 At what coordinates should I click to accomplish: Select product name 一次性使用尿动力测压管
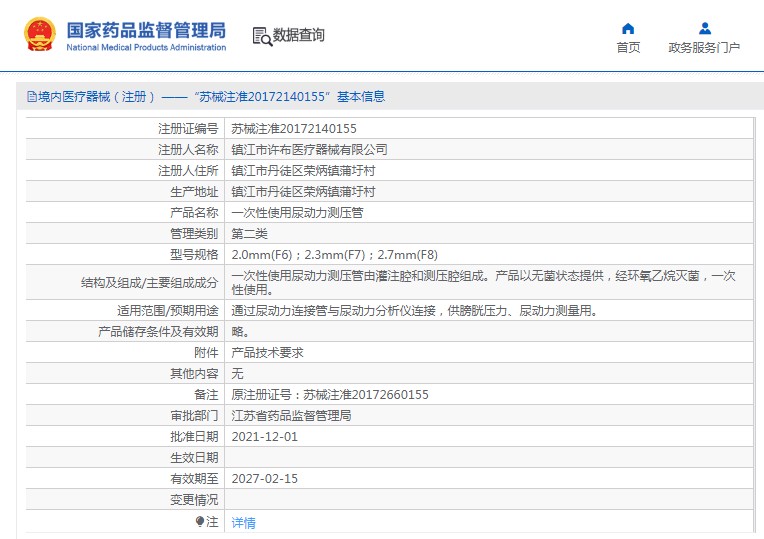point(297,212)
